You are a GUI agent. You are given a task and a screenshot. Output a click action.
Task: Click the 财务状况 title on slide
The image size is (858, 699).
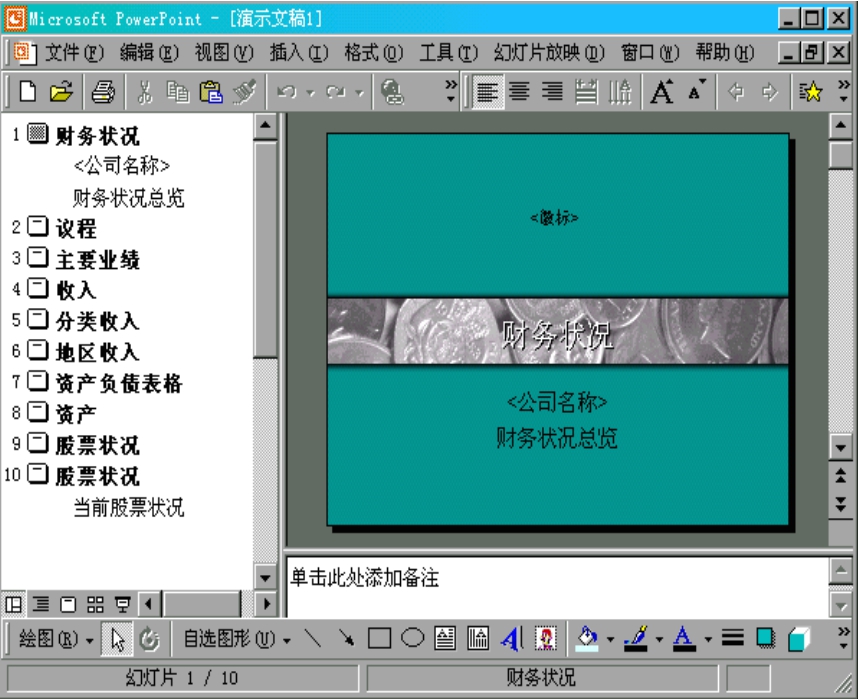(557, 334)
